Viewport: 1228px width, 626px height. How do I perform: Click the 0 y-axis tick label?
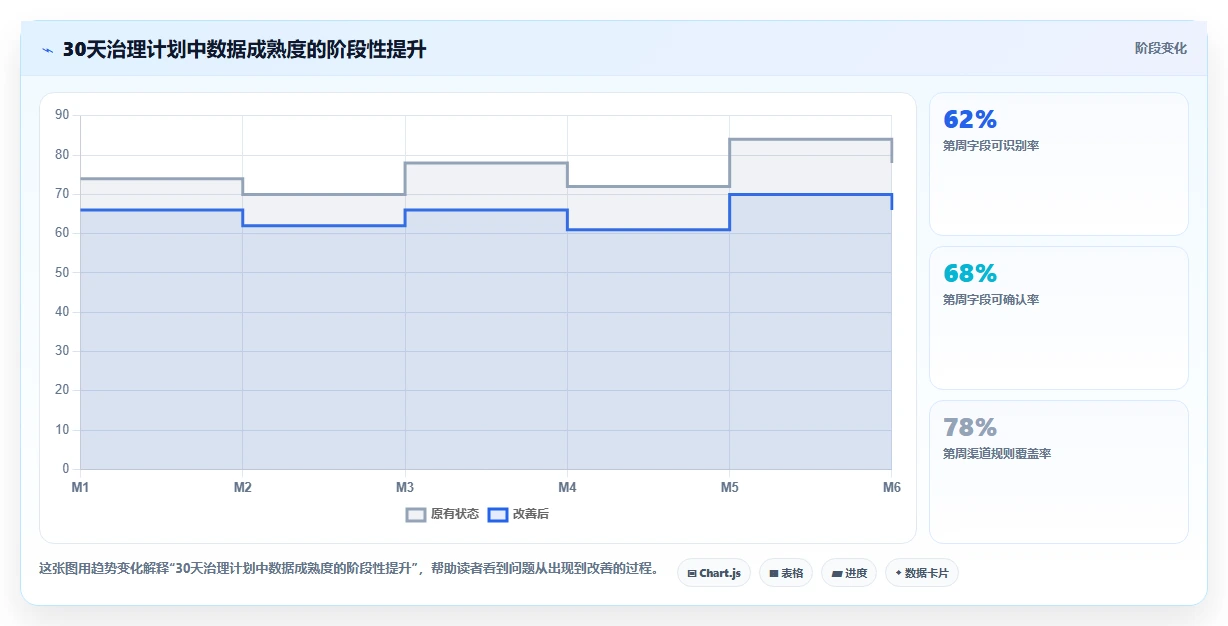[x=66, y=469]
